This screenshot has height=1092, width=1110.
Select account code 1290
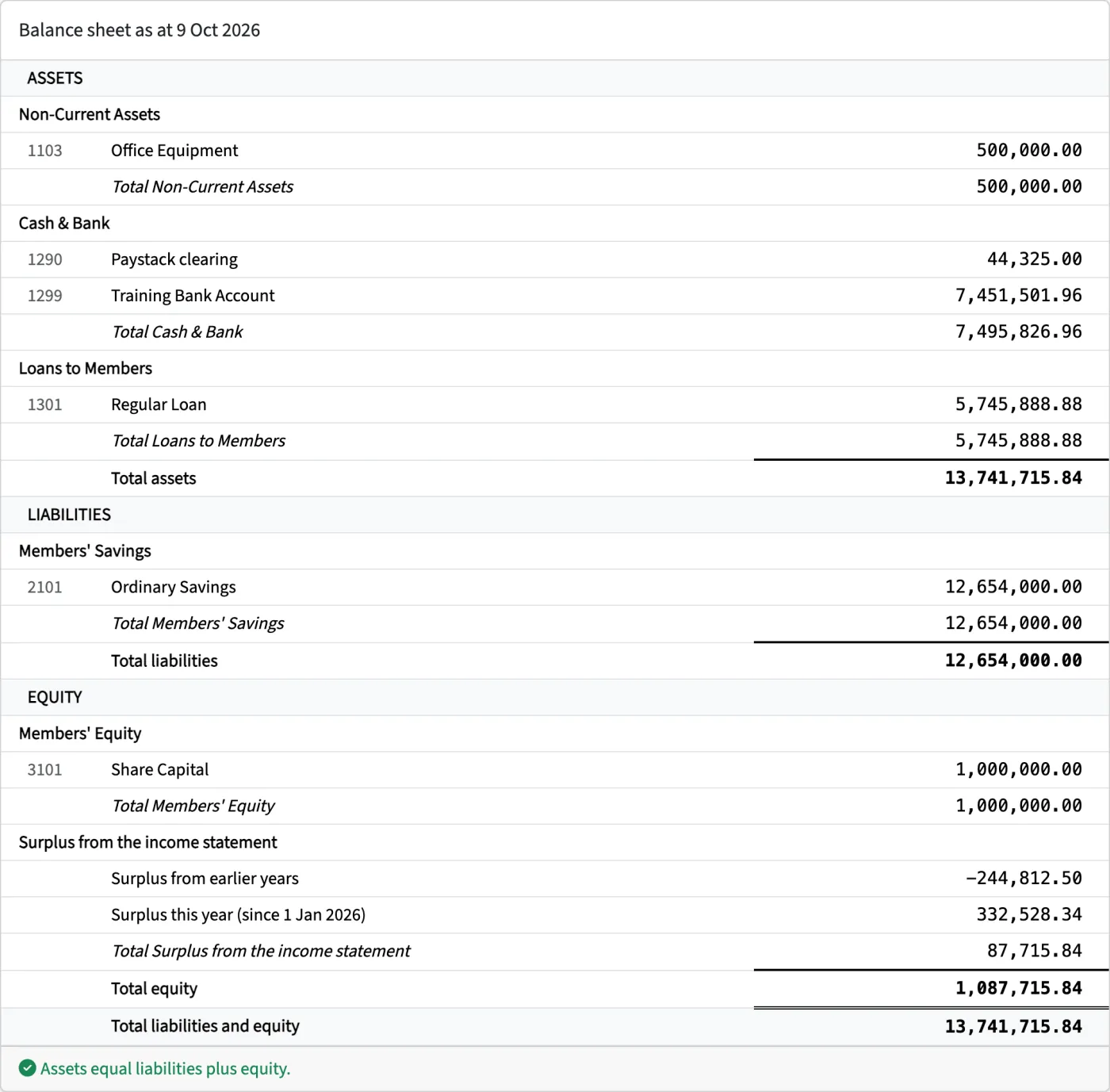coord(44,259)
